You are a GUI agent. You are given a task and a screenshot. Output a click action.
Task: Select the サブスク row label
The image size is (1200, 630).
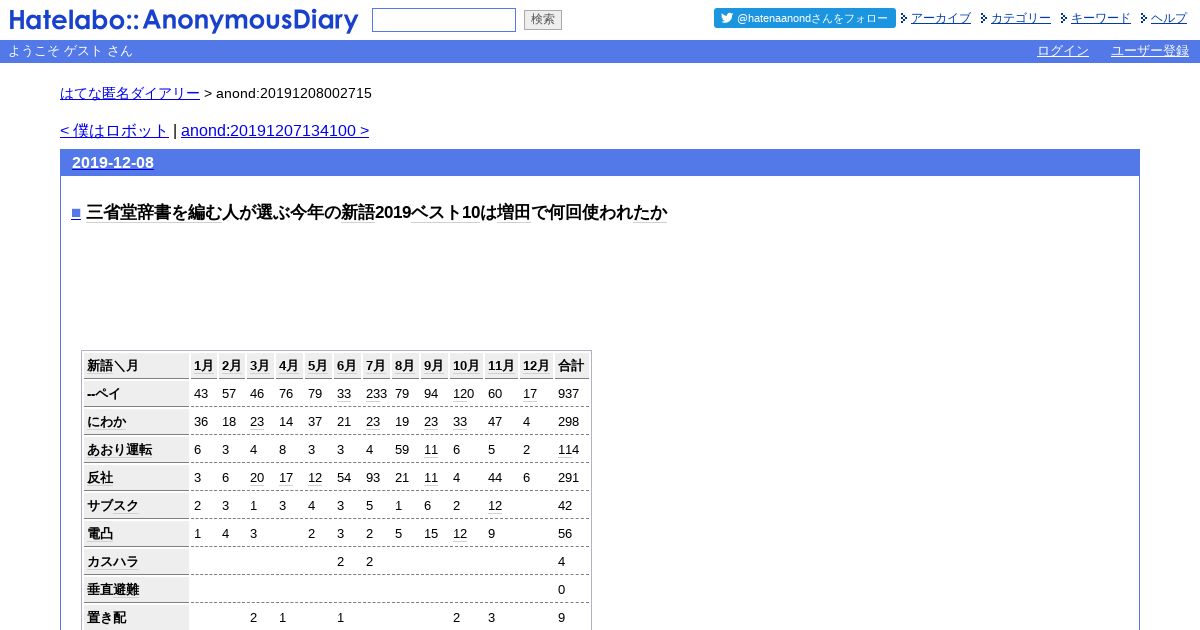click(x=136, y=506)
